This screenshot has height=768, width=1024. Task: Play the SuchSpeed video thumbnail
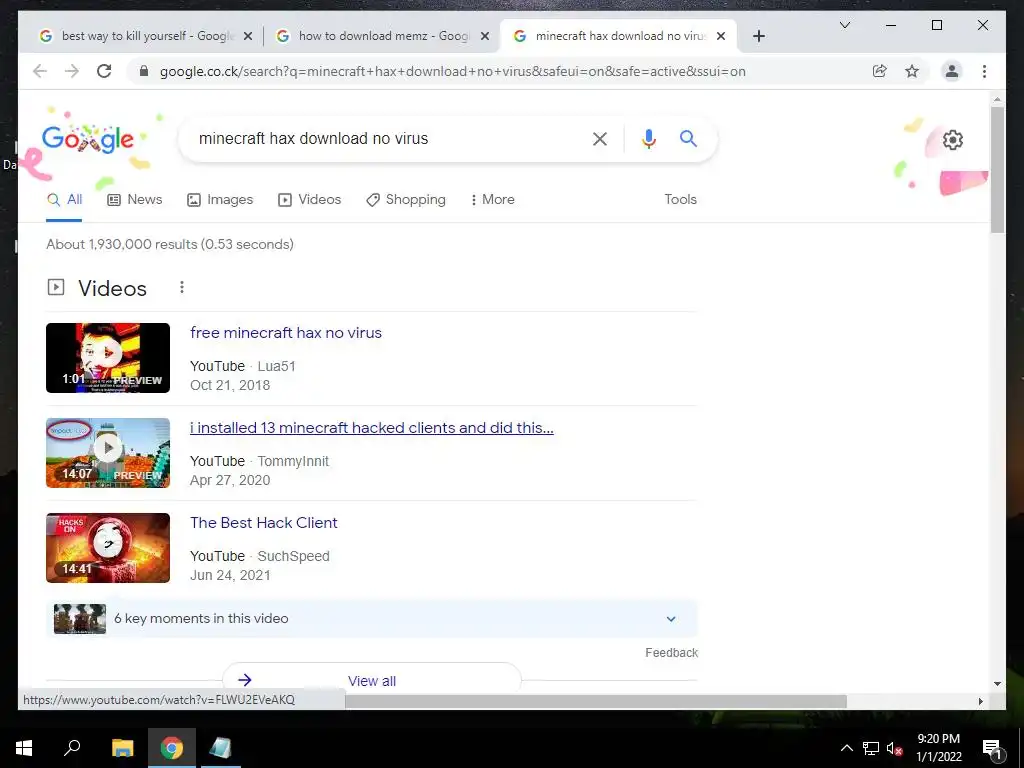coord(108,548)
